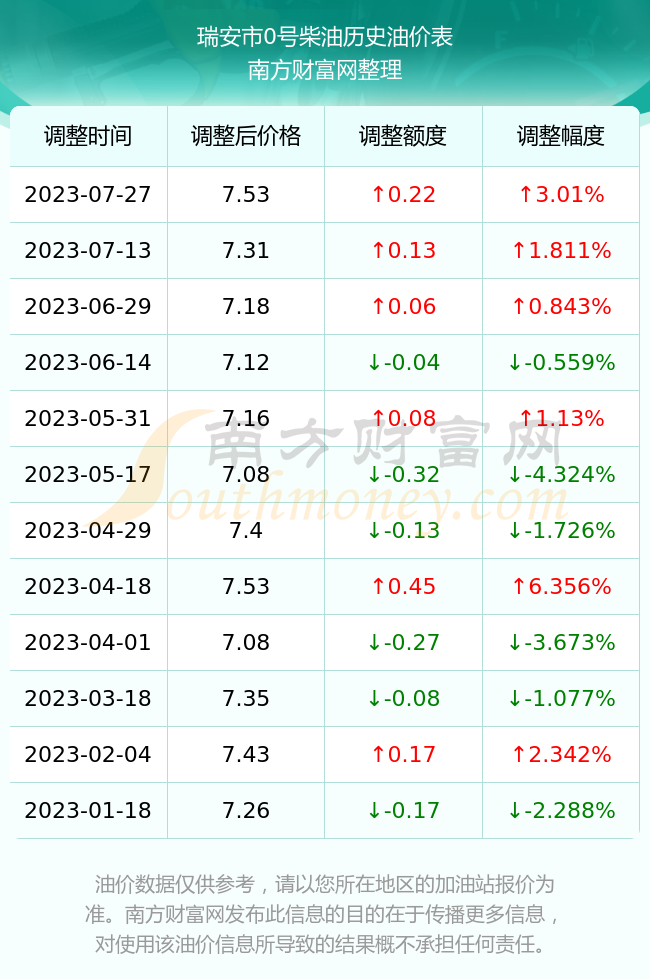This screenshot has width=650, height=980.
Task: Click the 调整时间 column header
Action: 88,136
